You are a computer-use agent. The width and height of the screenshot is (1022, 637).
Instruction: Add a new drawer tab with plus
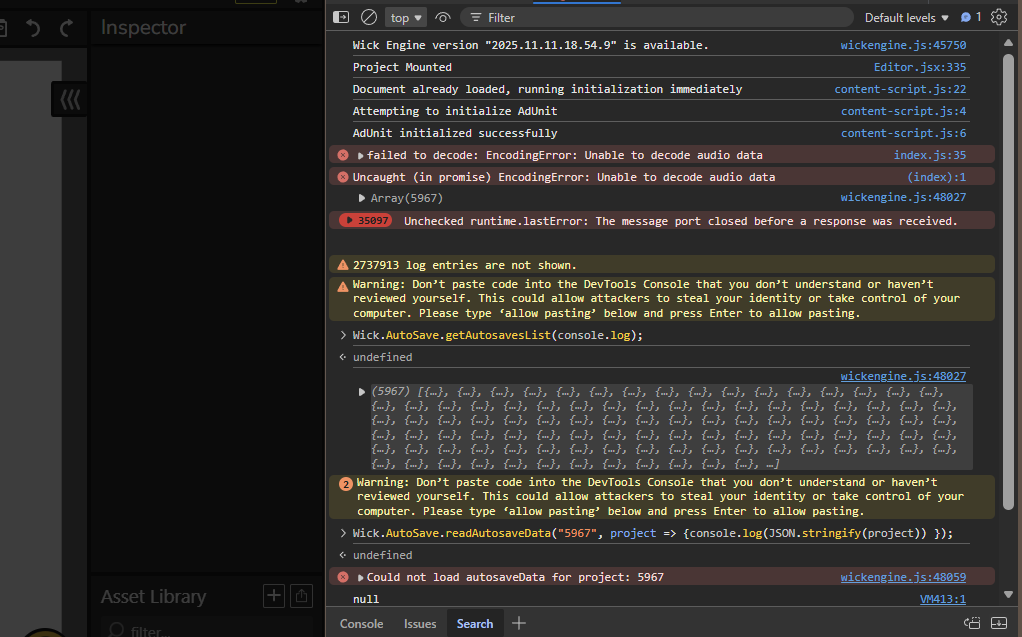pos(518,623)
